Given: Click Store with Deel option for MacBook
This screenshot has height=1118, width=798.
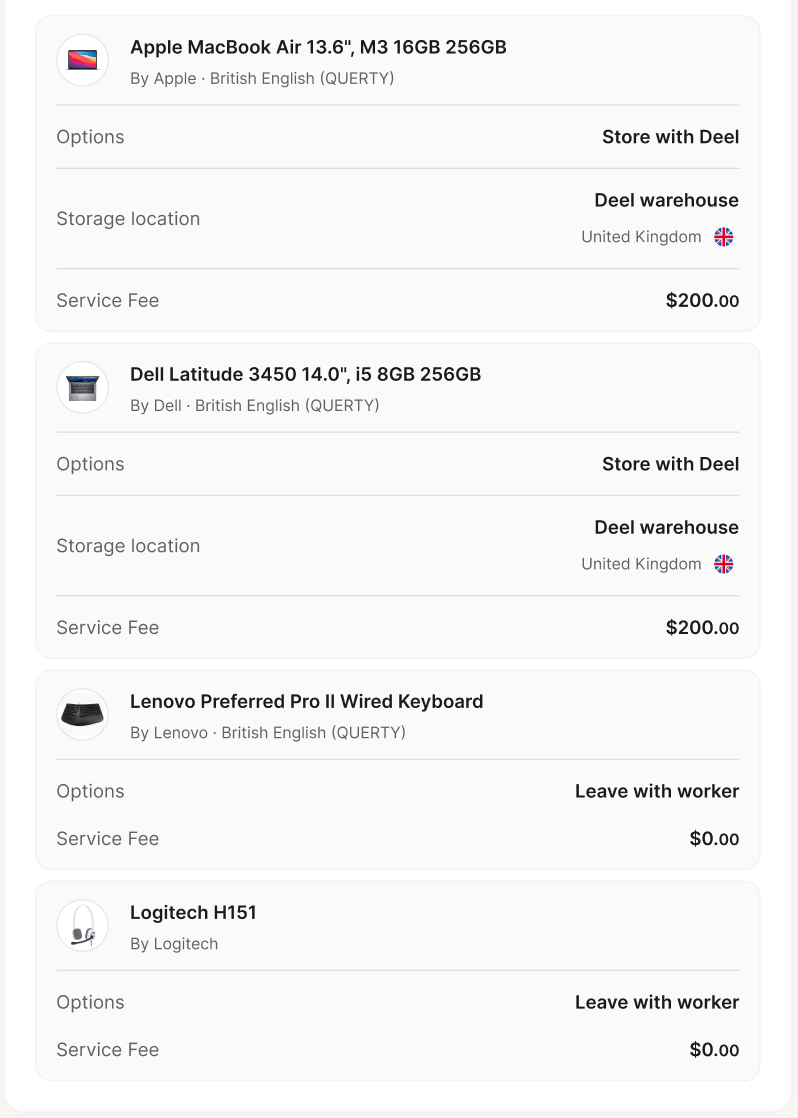Looking at the screenshot, I should (670, 137).
